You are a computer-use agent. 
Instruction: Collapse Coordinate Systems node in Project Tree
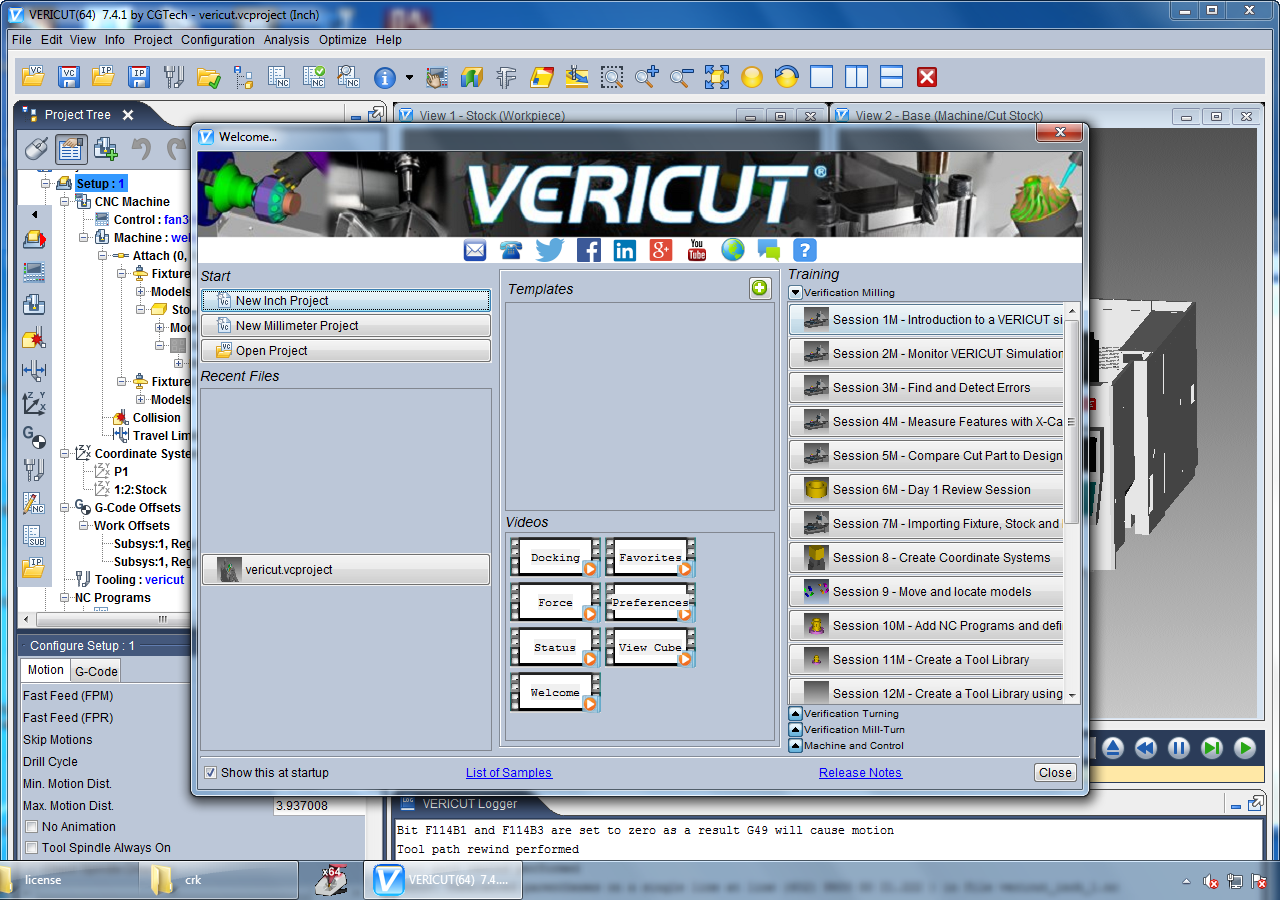click(64, 454)
